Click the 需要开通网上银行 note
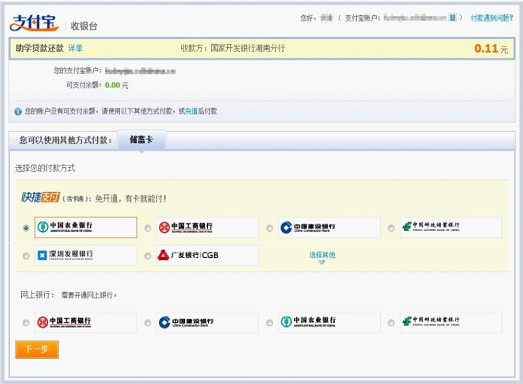This screenshot has width=523, height=384. pyautogui.click(x=89, y=295)
